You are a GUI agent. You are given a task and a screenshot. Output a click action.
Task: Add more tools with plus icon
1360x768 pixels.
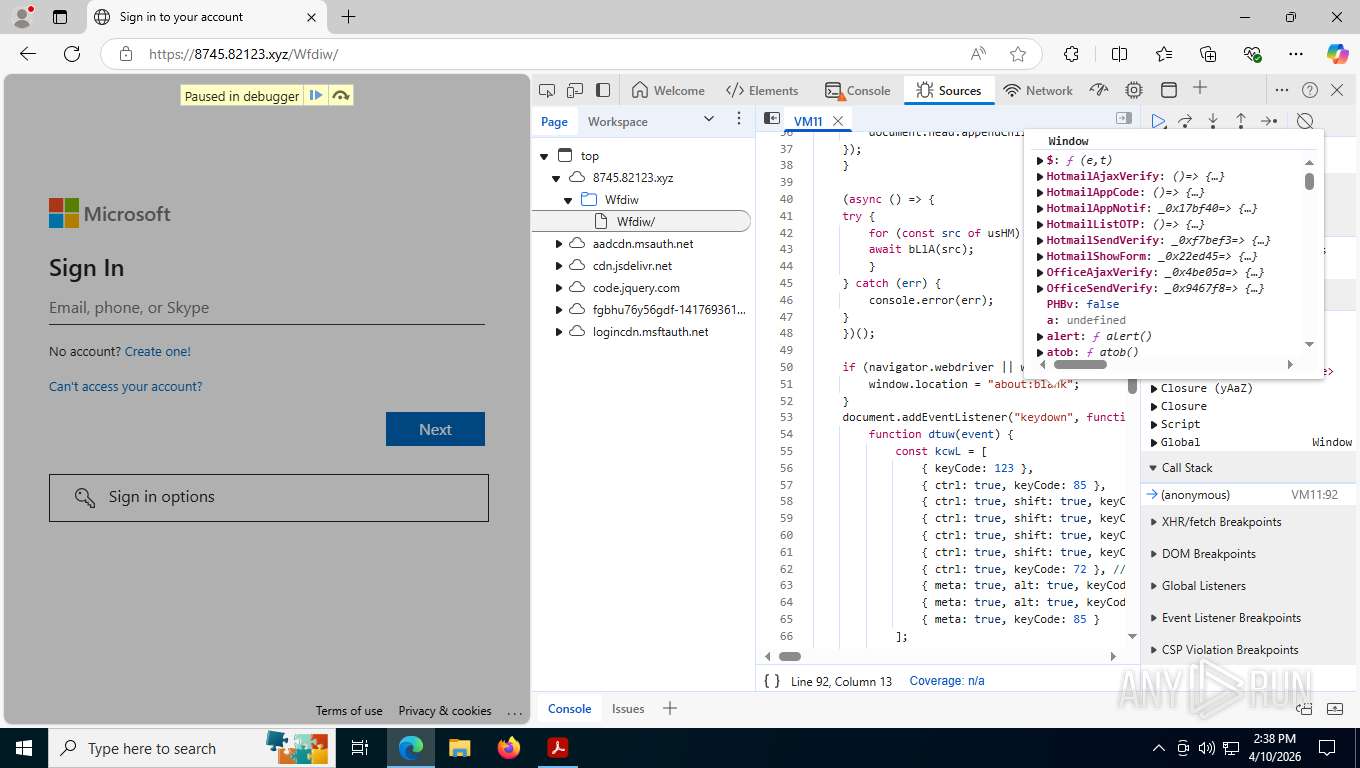coord(1200,89)
